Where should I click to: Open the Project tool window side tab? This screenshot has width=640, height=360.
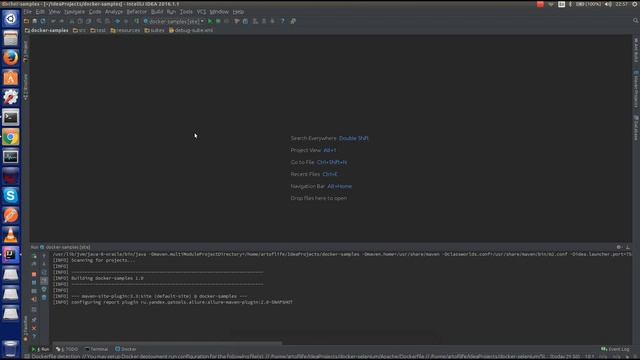point(26,51)
